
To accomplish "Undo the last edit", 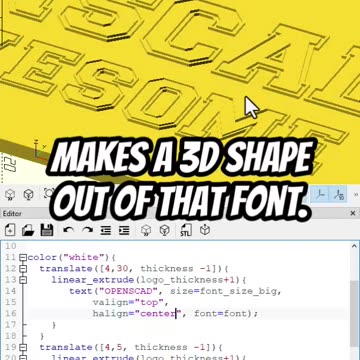I will (68, 230).
